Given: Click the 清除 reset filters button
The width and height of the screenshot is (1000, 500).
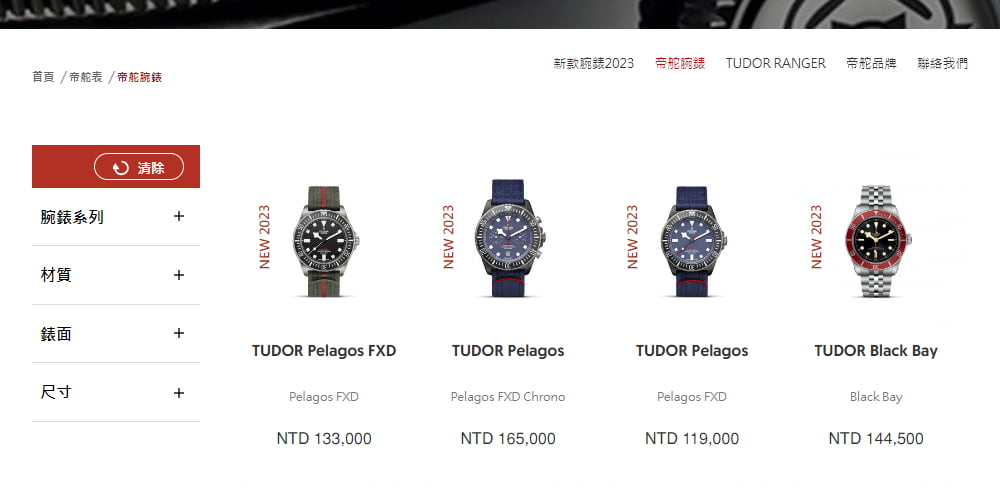Looking at the screenshot, I should click(139, 167).
